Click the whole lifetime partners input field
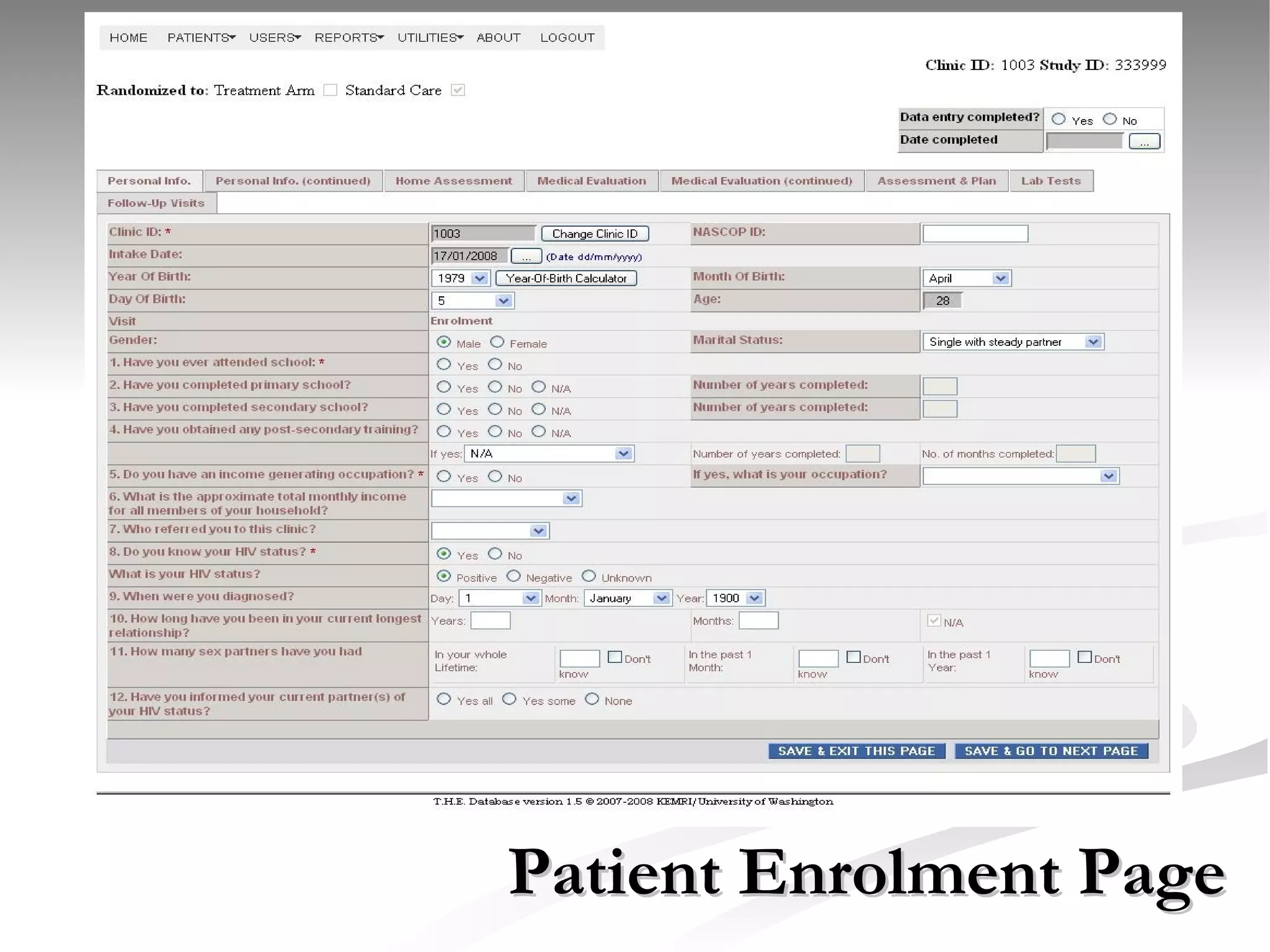The height and width of the screenshot is (952, 1270). point(579,658)
